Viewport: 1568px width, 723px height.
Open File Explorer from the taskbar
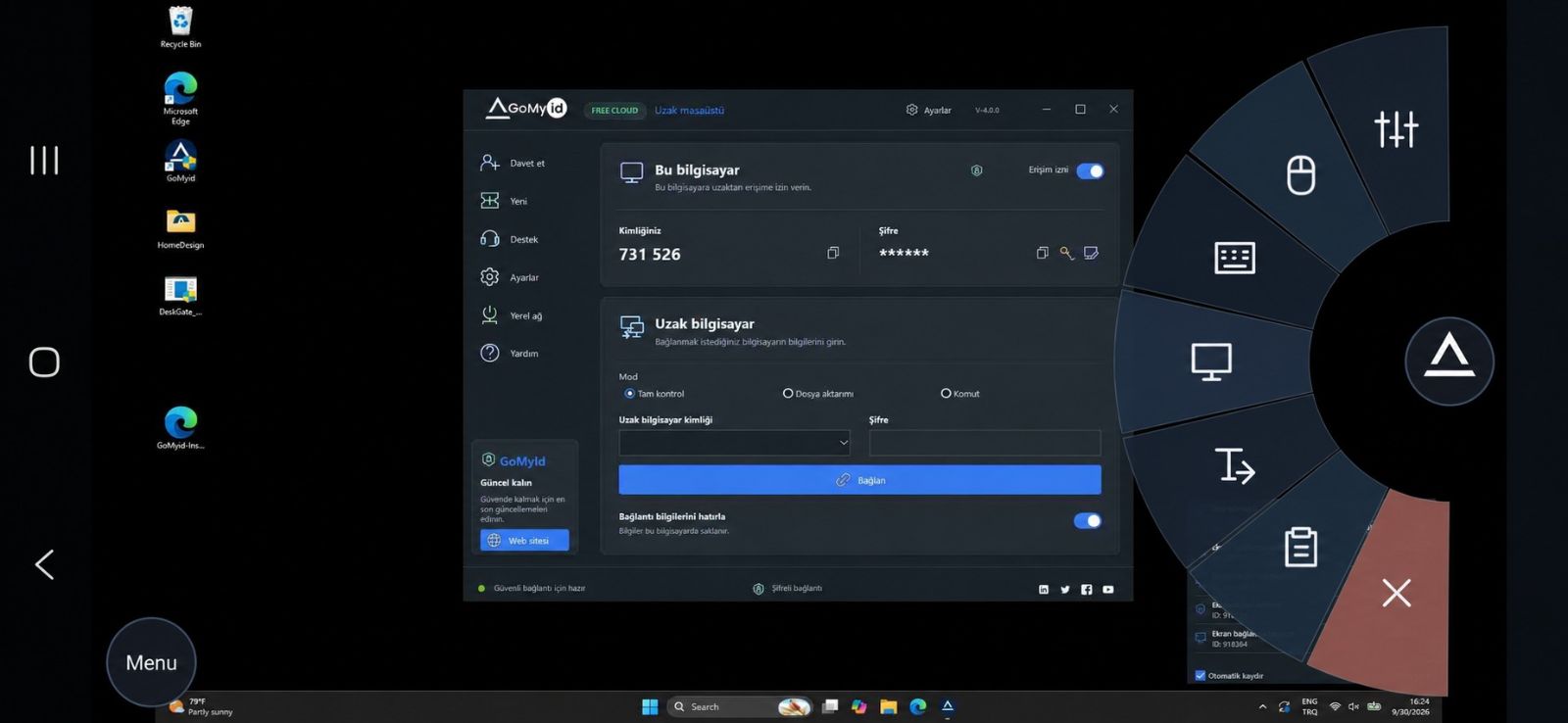tap(889, 706)
